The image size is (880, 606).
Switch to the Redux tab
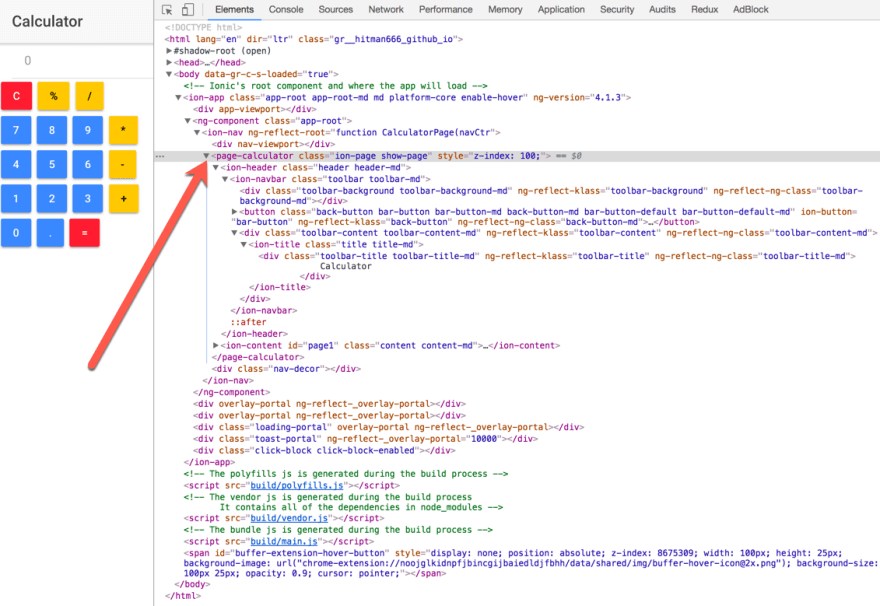tap(704, 10)
